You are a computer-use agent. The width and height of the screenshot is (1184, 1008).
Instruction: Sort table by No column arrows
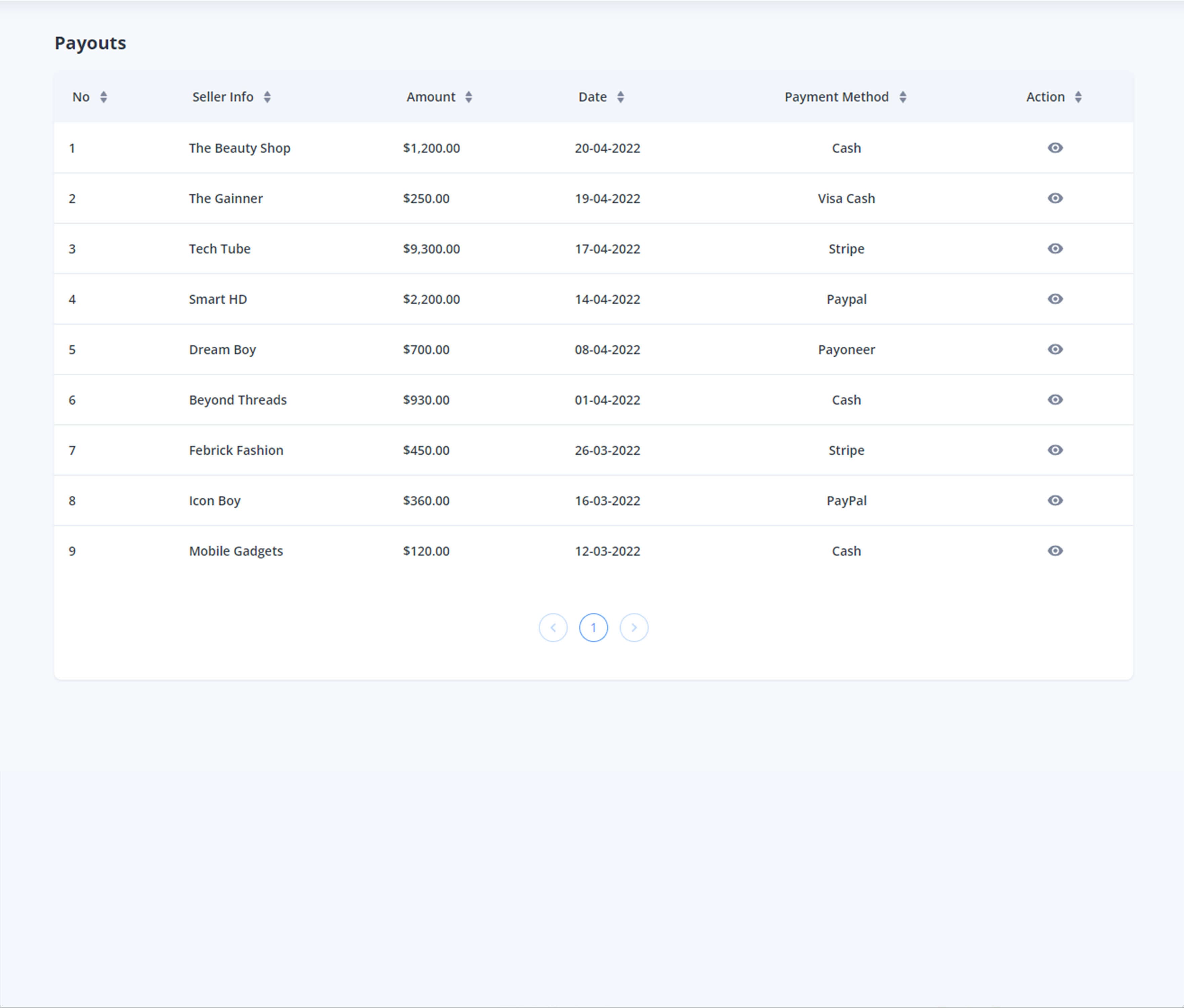(x=103, y=97)
